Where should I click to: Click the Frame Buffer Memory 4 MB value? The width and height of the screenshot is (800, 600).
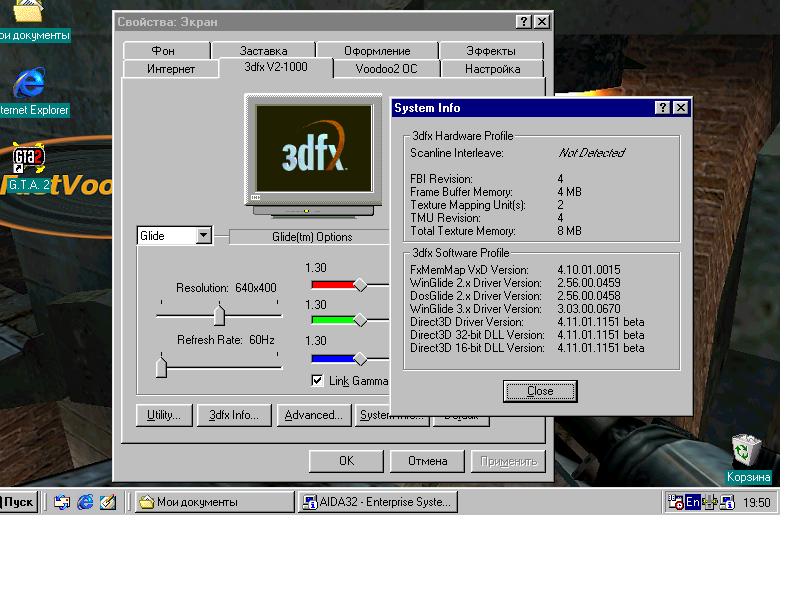569,192
